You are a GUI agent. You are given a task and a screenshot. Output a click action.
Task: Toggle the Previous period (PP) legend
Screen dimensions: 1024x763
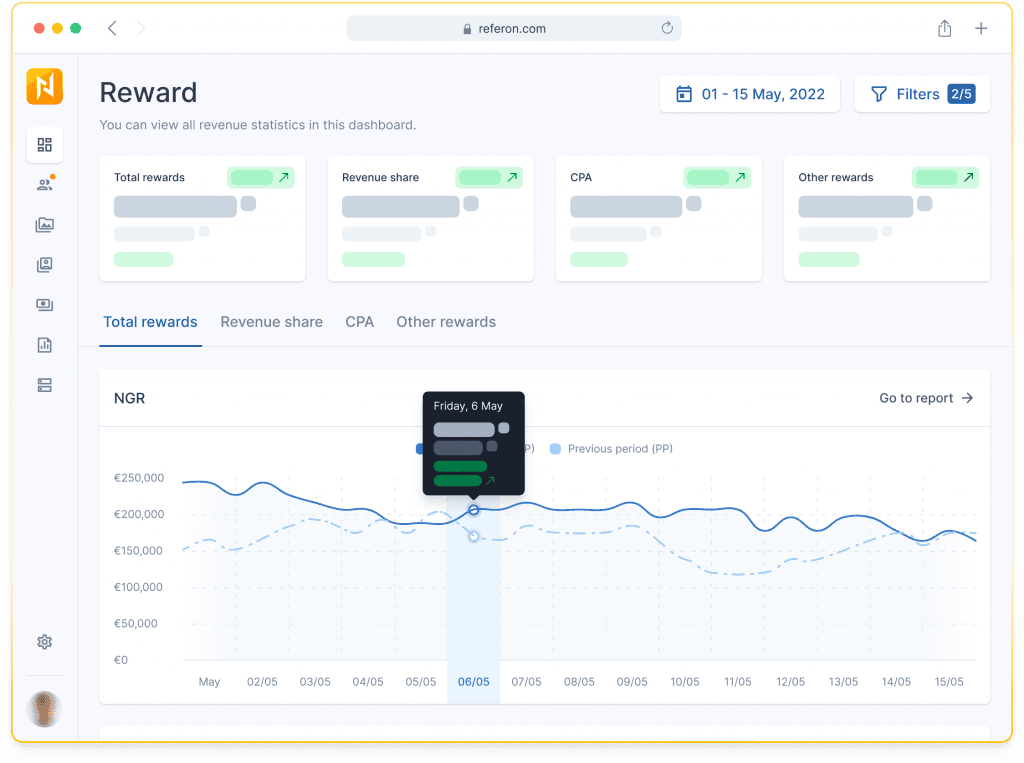pos(611,449)
